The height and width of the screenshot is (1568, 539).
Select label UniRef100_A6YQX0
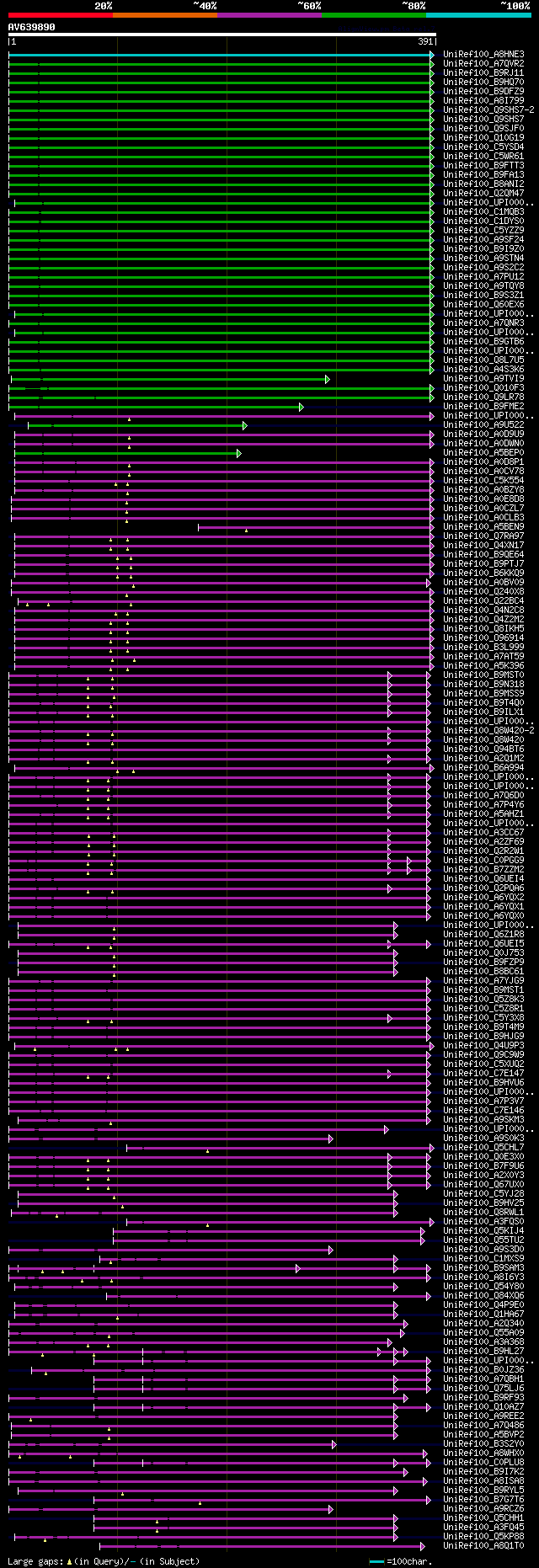click(x=483, y=916)
